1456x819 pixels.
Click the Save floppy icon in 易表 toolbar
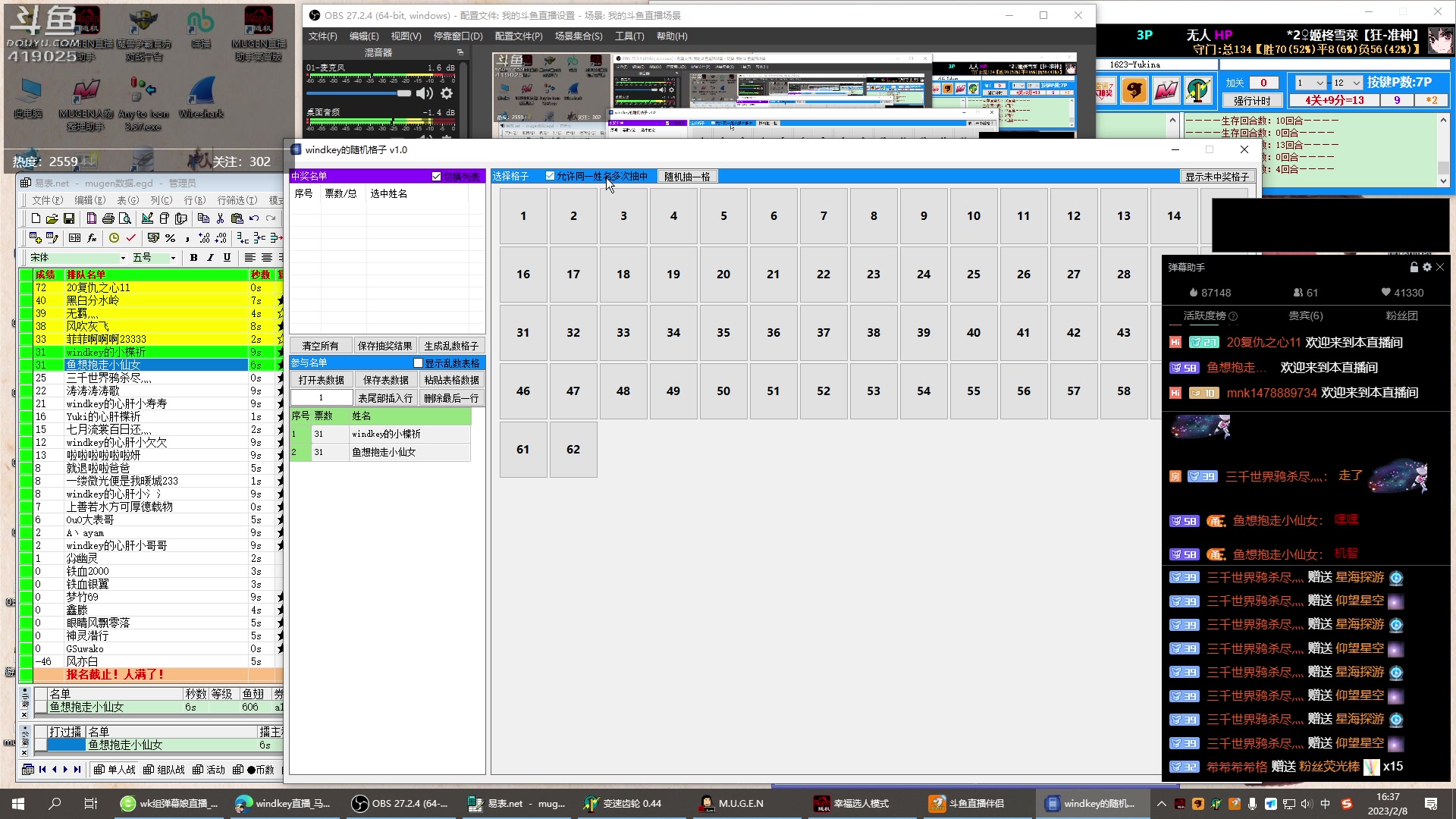pyautogui.click(x=69, y=218)
